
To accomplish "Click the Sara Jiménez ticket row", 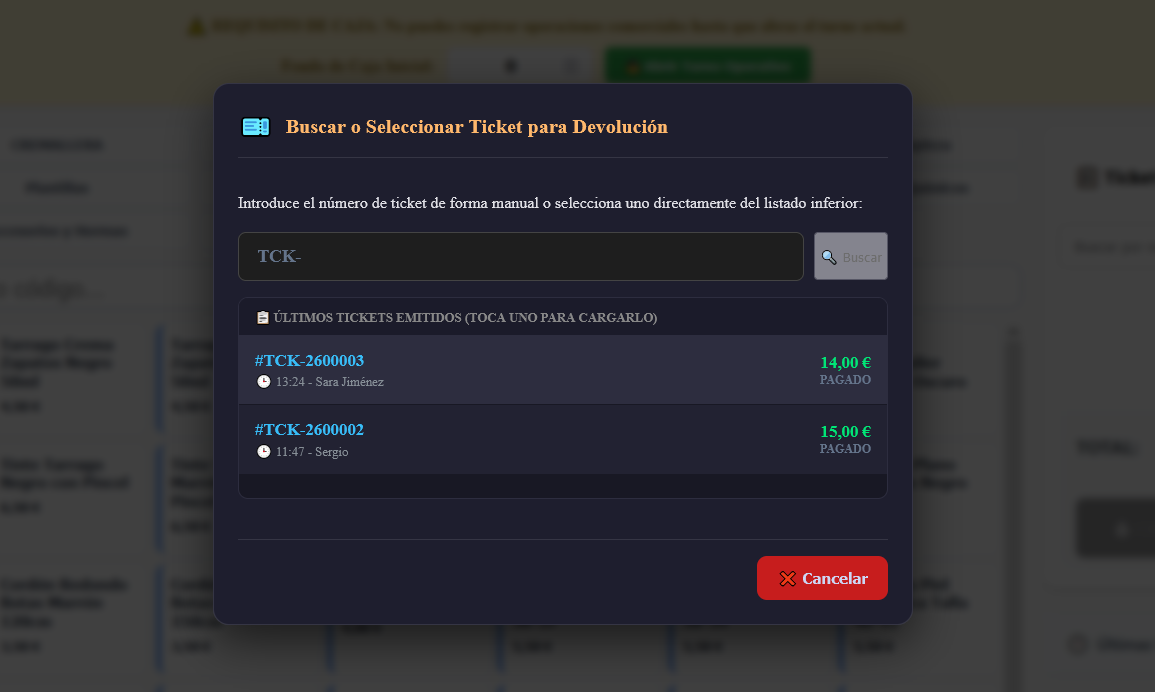I will [563, 370].
